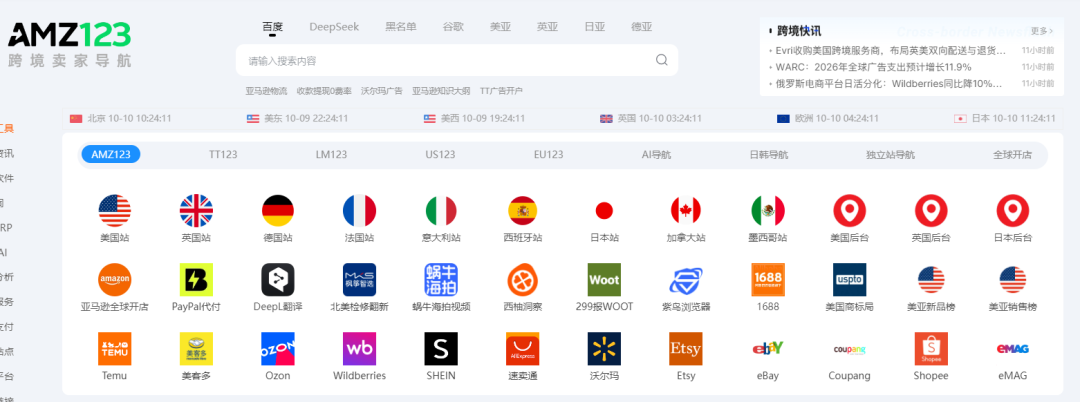Screen dimensions: 1080x402
Task: Open the eMAG icon
Action: [x=1012, y=348]
